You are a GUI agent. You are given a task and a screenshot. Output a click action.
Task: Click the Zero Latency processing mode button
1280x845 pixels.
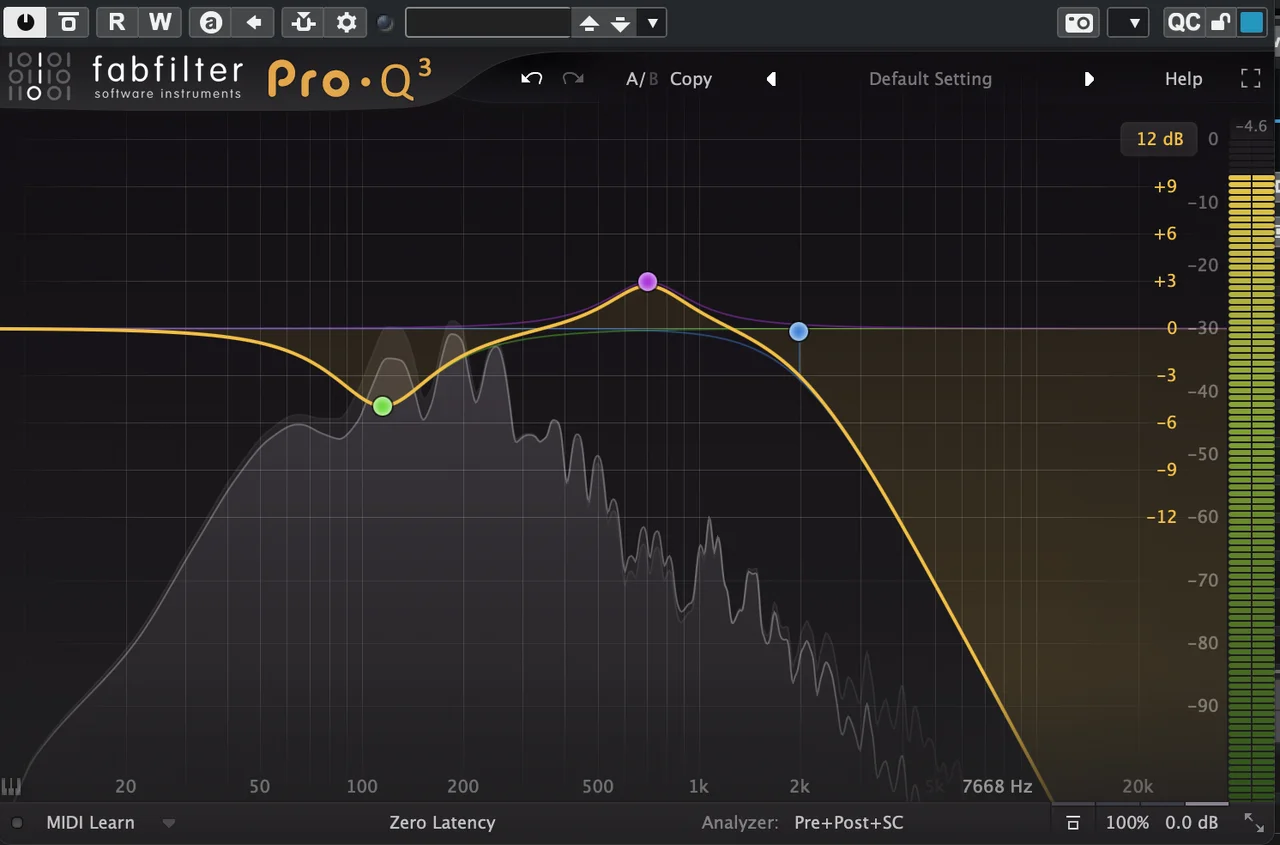[442, 823]
